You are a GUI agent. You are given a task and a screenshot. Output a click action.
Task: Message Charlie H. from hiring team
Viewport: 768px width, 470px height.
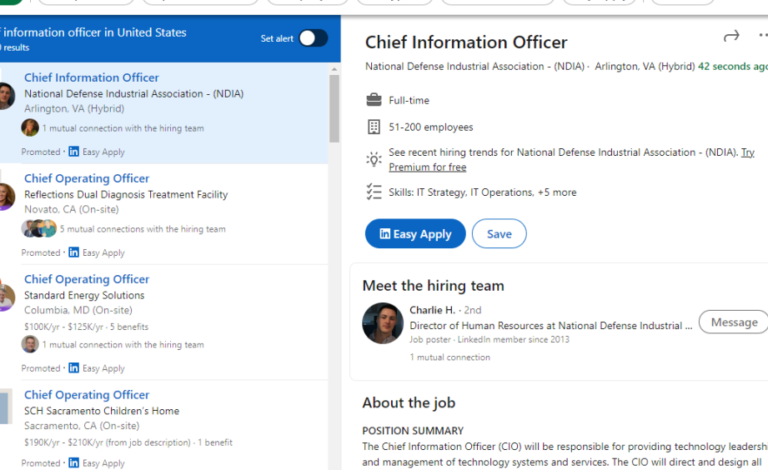[734, 322]
